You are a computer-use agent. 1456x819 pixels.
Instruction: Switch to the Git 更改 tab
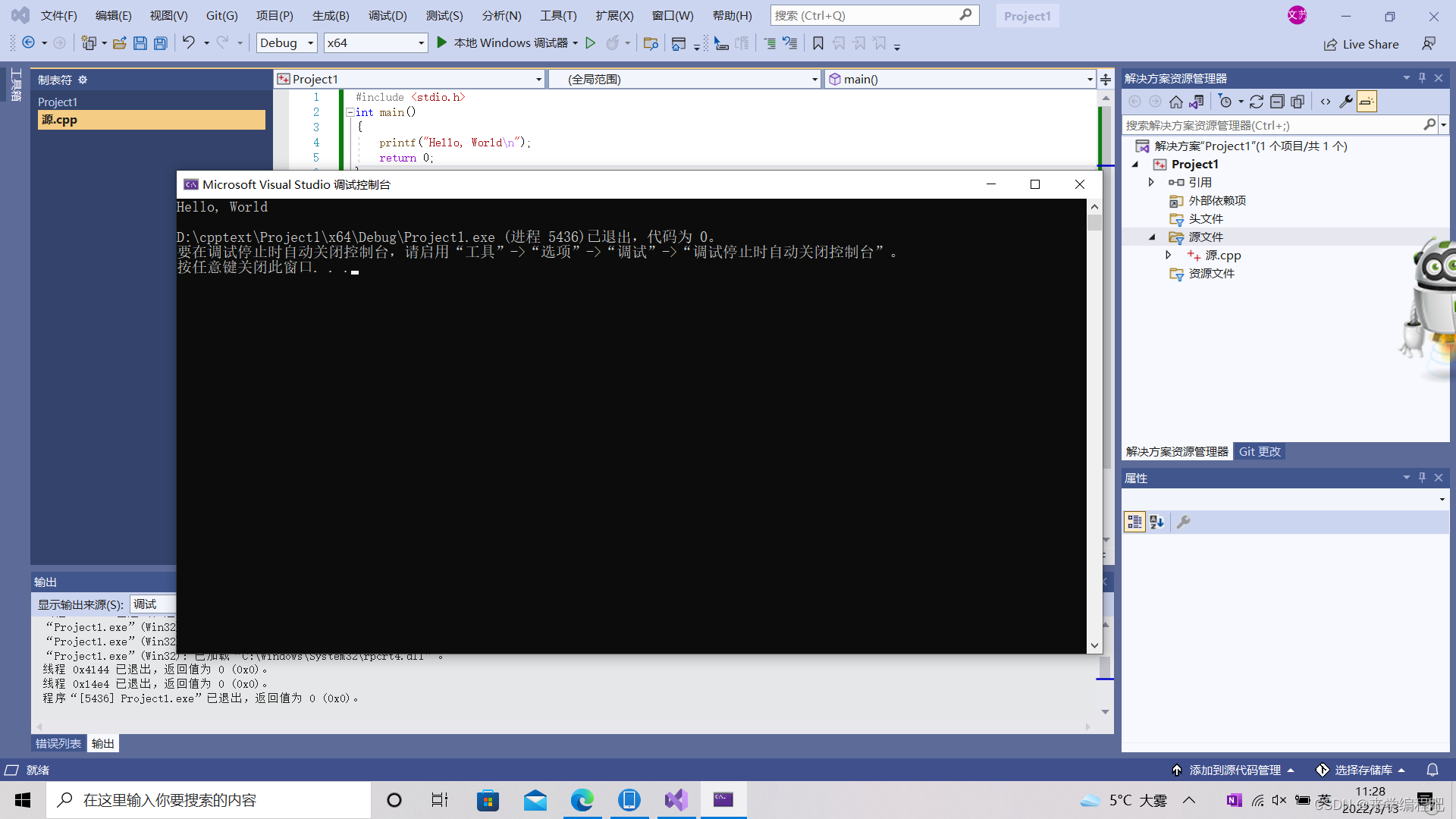click(1259, 451)
